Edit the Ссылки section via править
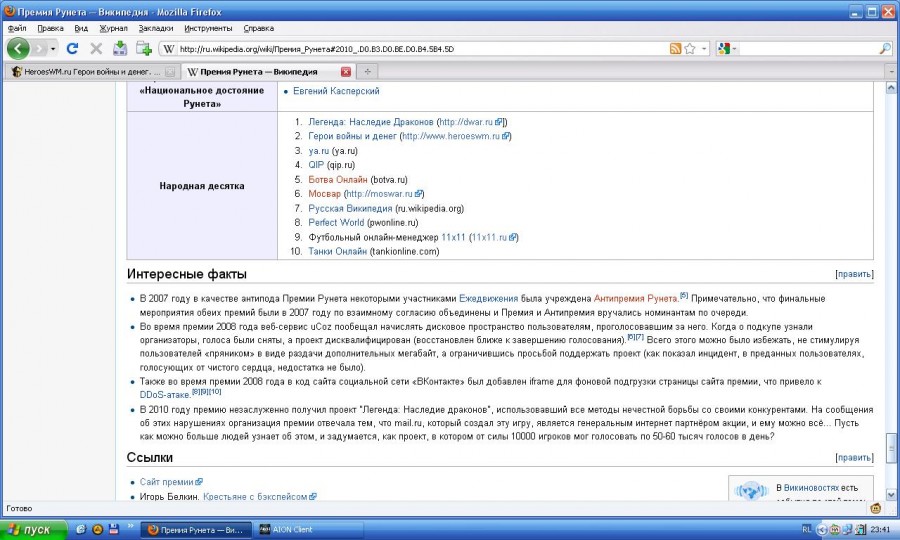This screenshot has width=900, height=540. coord(854,458)
